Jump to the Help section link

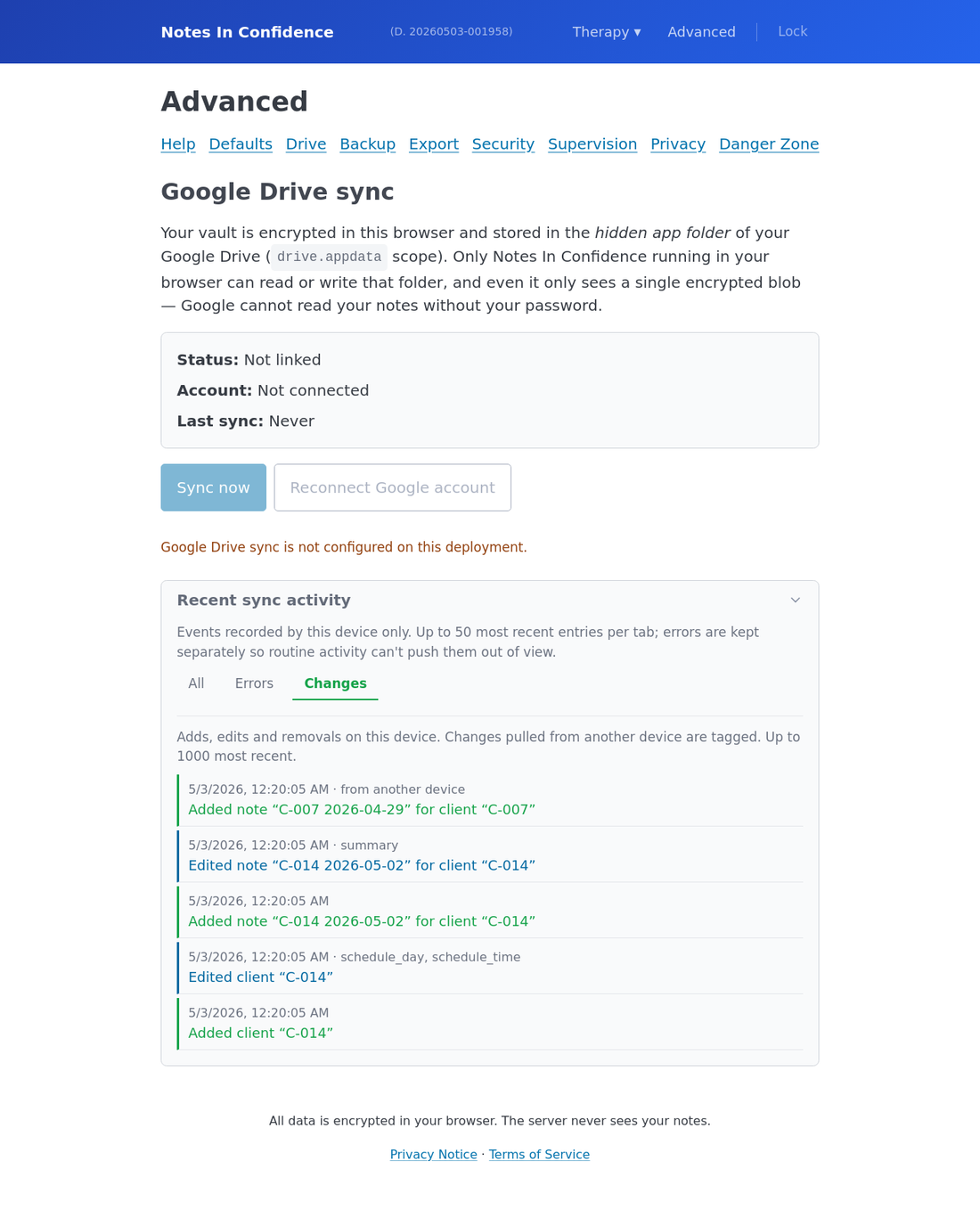(178, 144)
